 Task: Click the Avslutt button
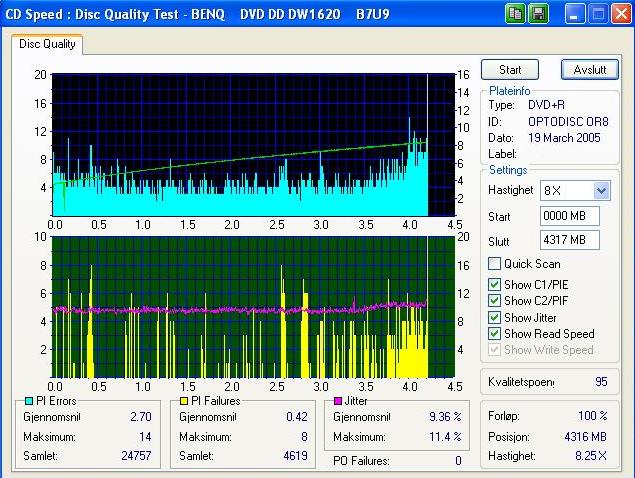click(590, 70)
